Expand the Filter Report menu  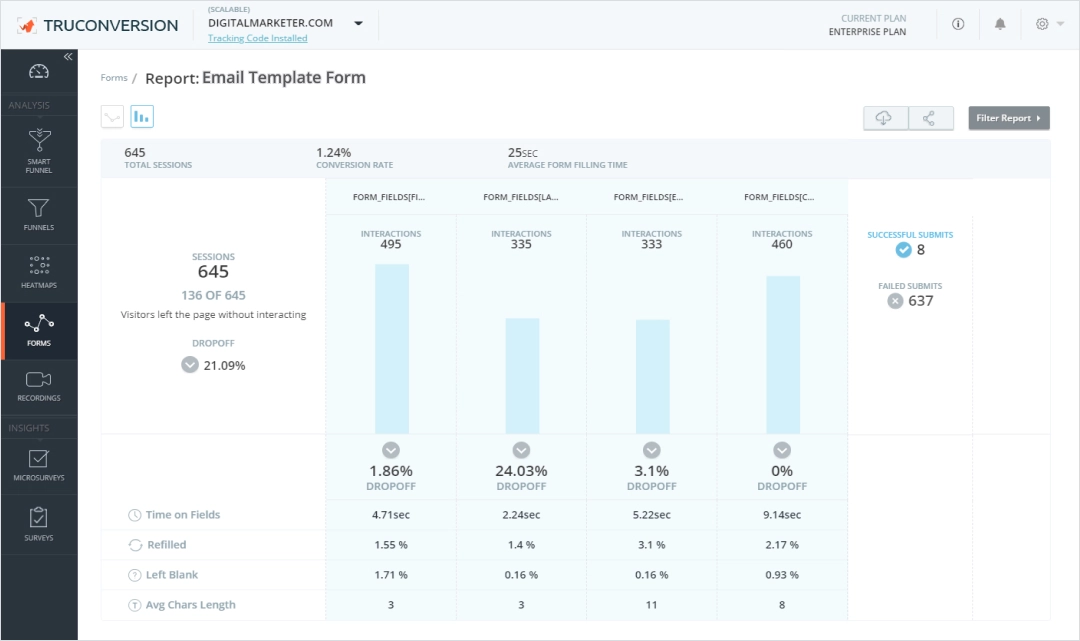click(x=1008, y=118)
